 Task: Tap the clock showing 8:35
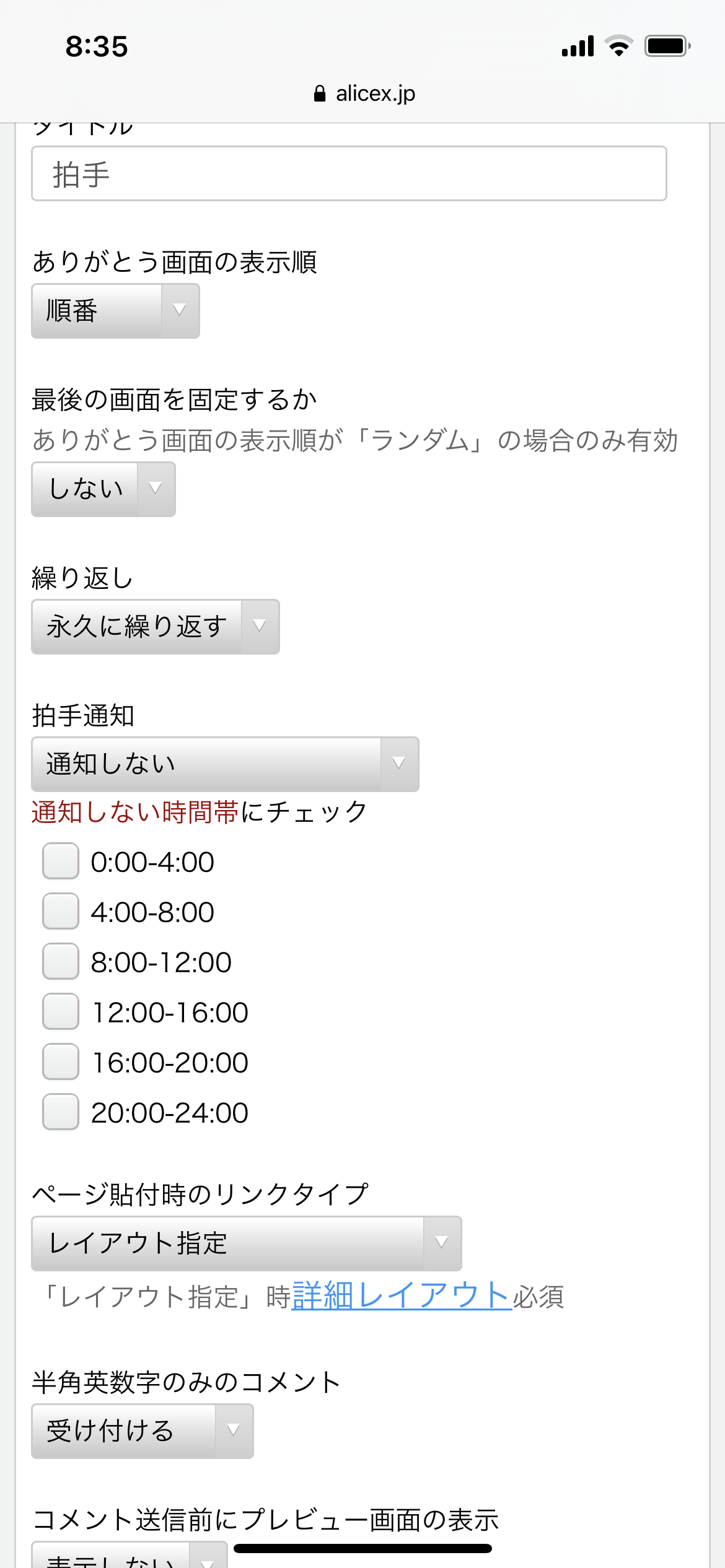point(97,47)
